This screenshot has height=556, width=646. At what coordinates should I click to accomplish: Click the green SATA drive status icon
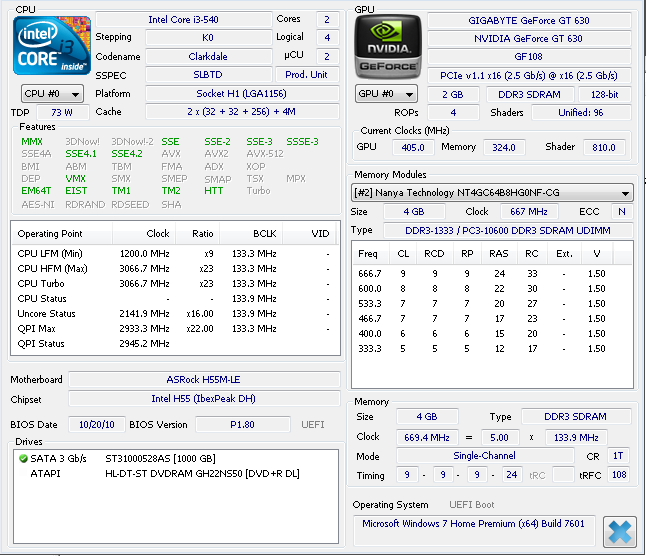pos(23,458)
